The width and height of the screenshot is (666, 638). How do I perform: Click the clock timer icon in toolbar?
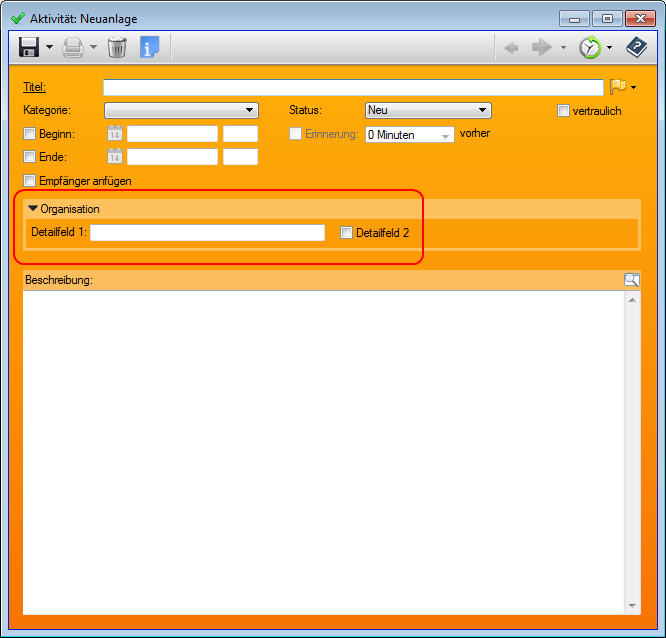590,47
